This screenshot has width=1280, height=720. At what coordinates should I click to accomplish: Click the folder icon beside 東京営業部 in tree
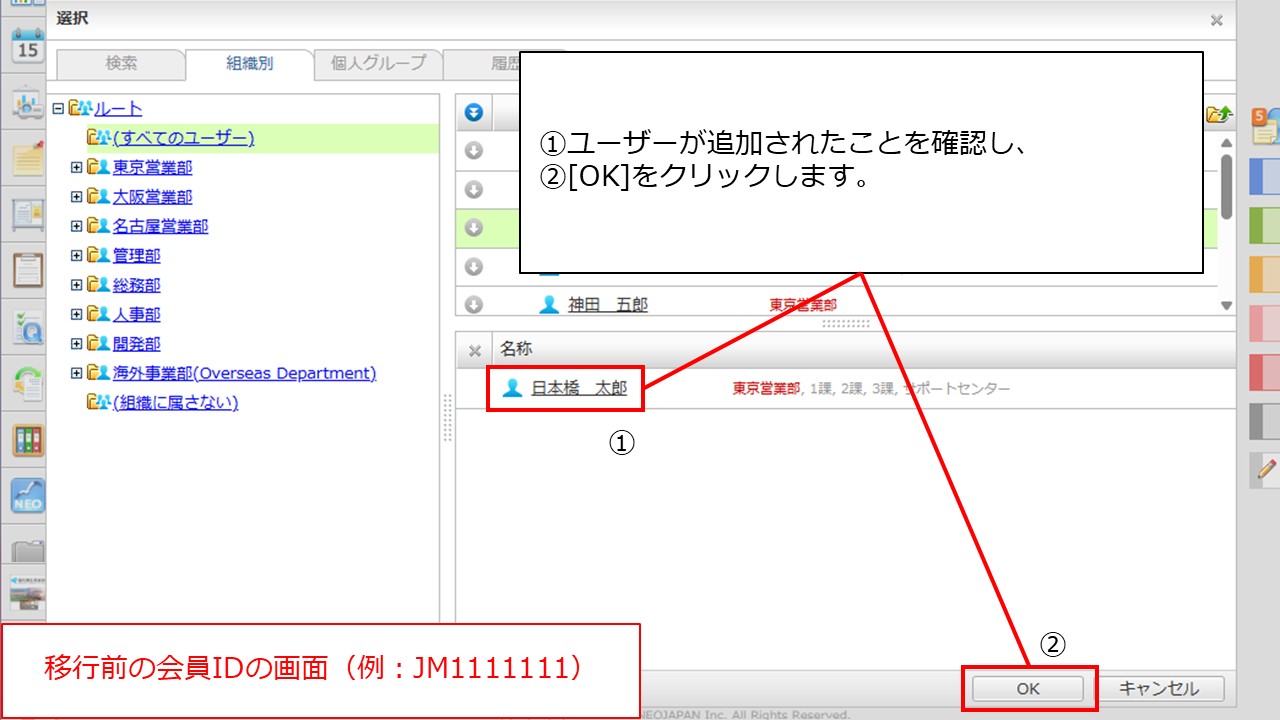point(98,167)
